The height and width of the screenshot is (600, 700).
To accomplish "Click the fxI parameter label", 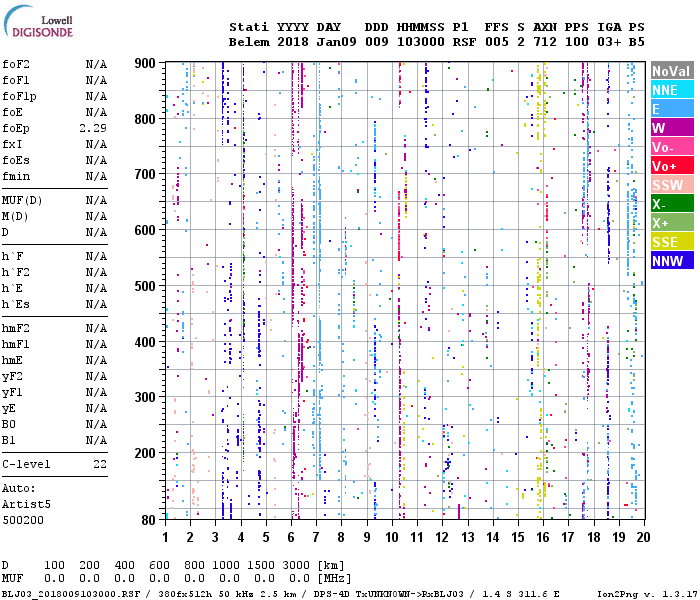I will (x=12, y=145).
